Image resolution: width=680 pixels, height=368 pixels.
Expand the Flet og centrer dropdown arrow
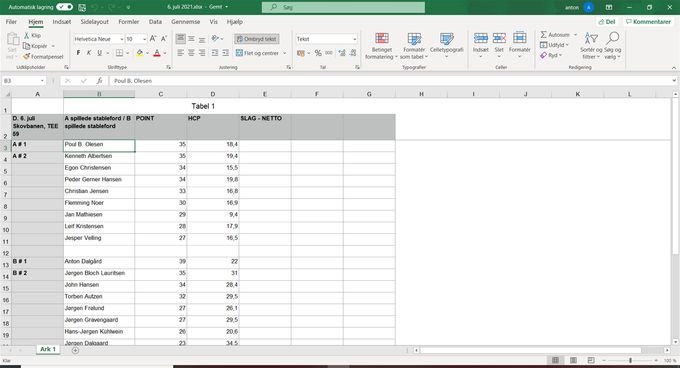[284, 53]
